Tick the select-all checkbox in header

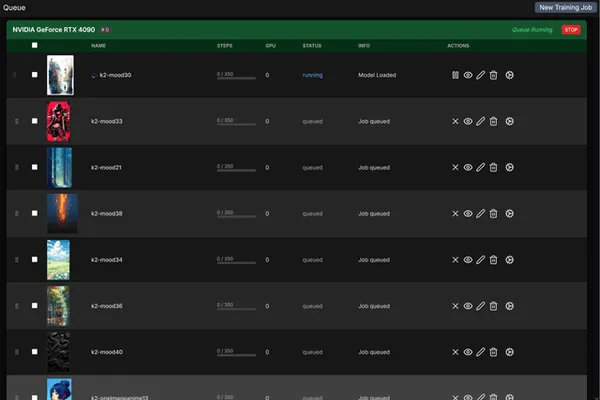[34, 45]
